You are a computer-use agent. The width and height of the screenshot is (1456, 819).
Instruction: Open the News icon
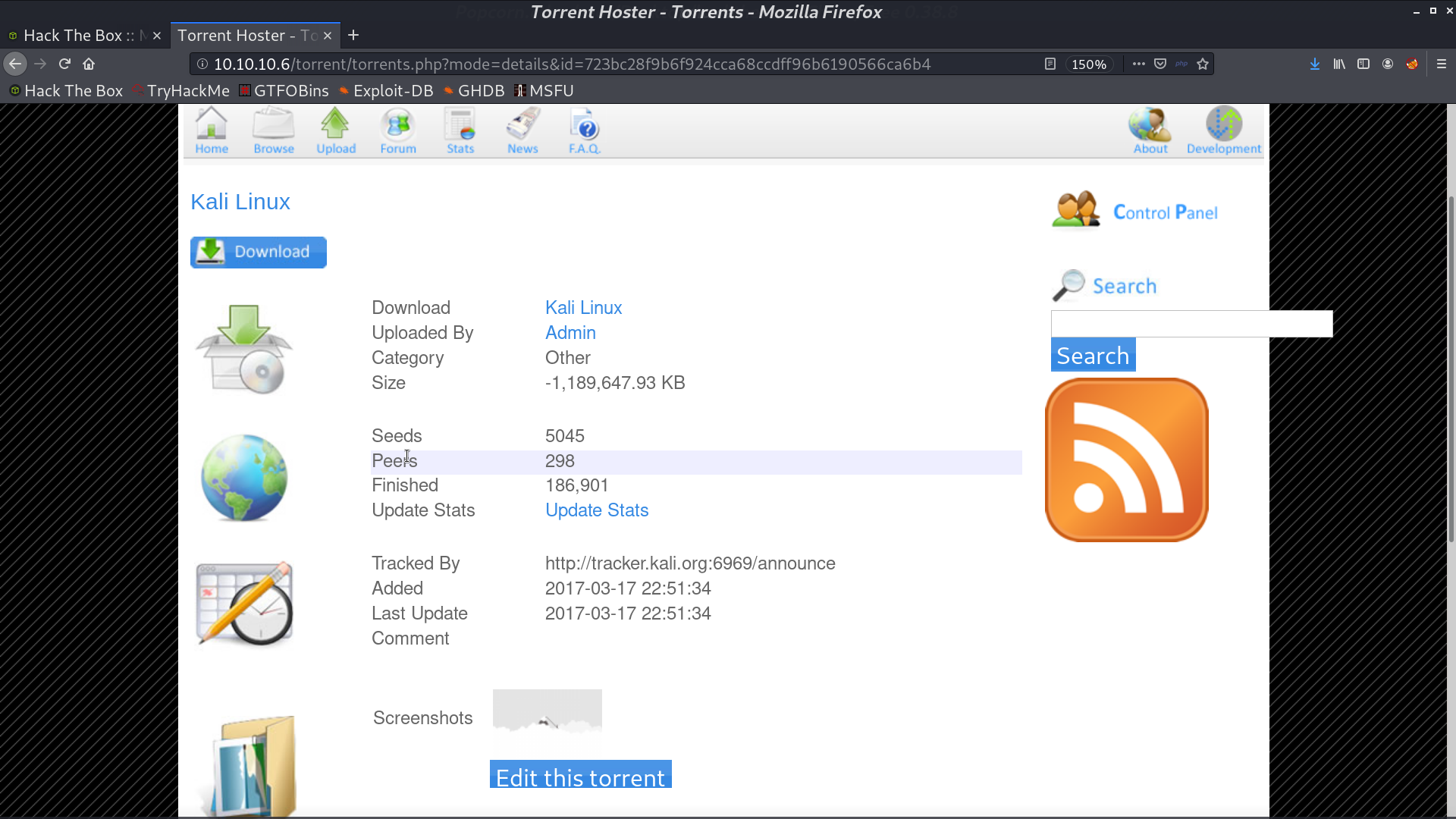click(x=522, y=130)
